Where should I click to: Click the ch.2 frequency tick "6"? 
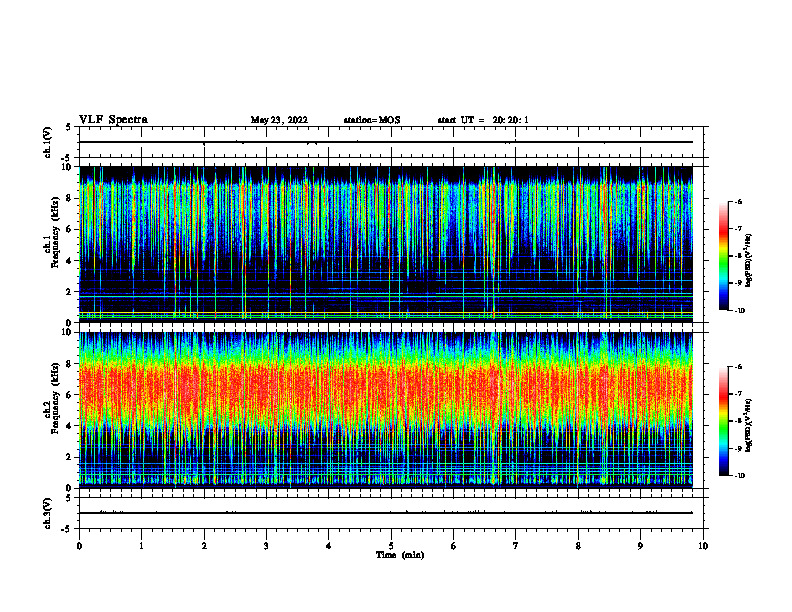pyautogui.click(x=70, y=395)
